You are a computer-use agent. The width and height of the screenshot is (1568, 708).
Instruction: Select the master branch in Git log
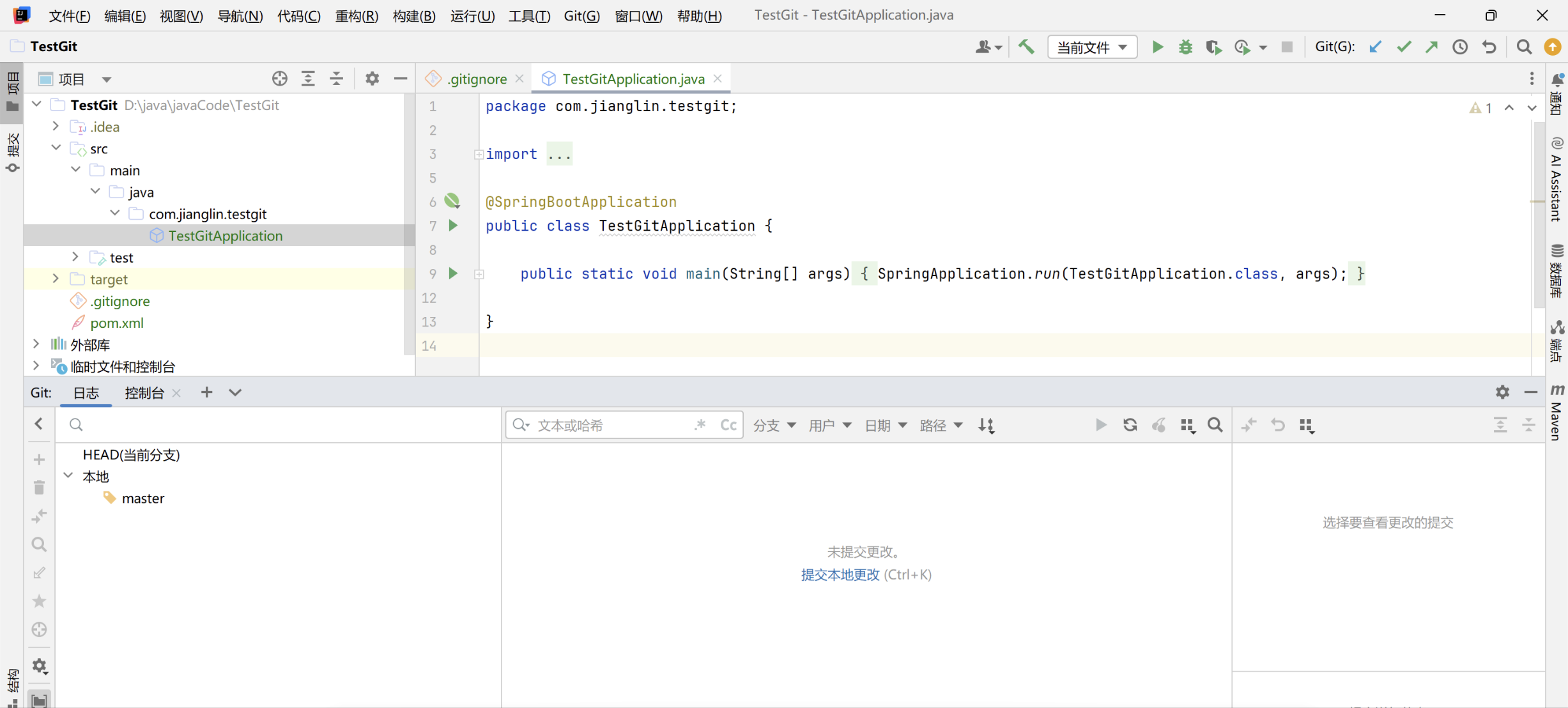coord(142,498)
